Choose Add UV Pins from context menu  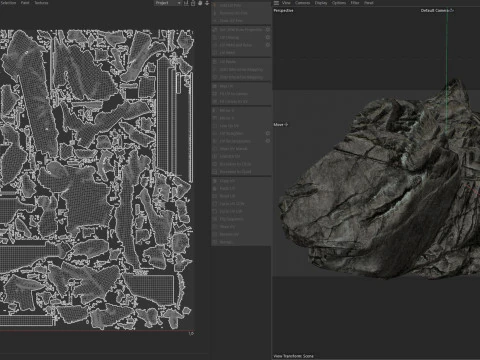241,5
